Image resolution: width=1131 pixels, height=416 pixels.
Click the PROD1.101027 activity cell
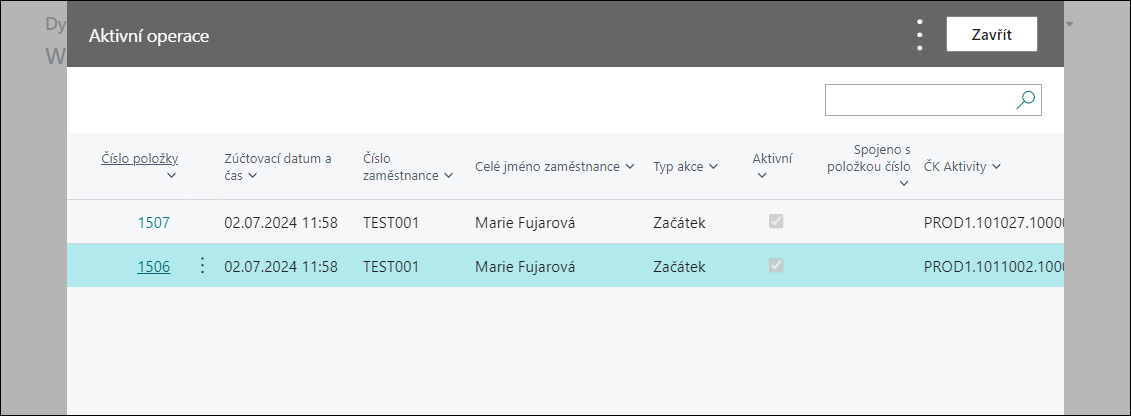[993, 223]
